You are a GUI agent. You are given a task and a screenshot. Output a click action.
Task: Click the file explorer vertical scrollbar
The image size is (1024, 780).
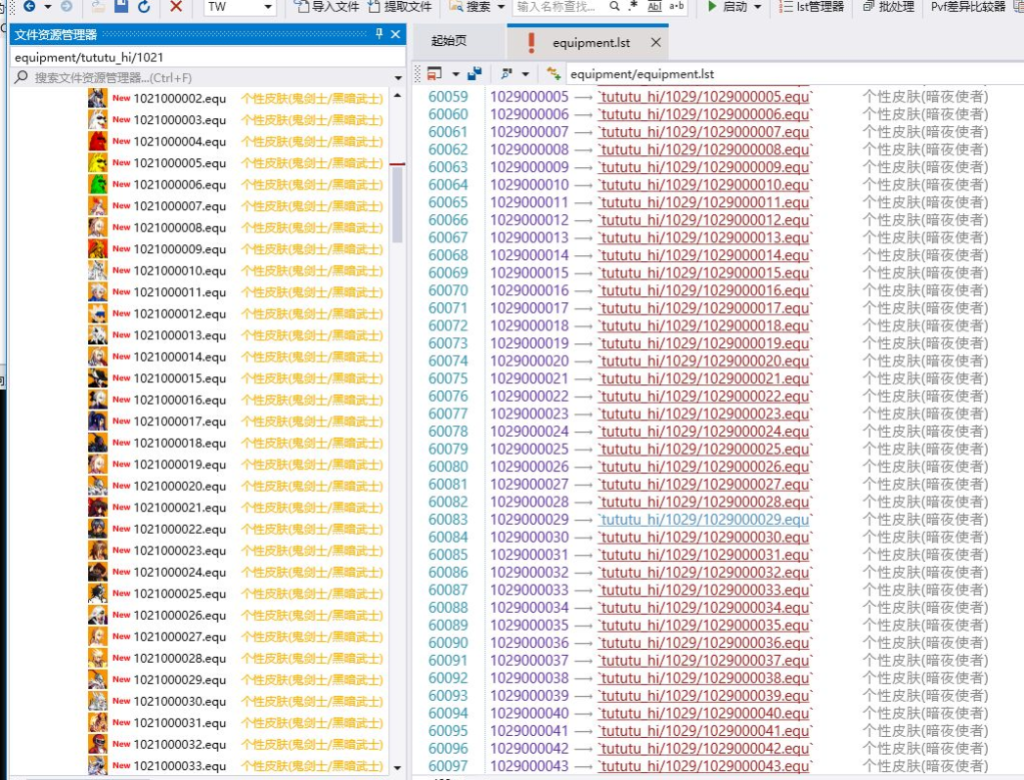(x=397, y=205)
